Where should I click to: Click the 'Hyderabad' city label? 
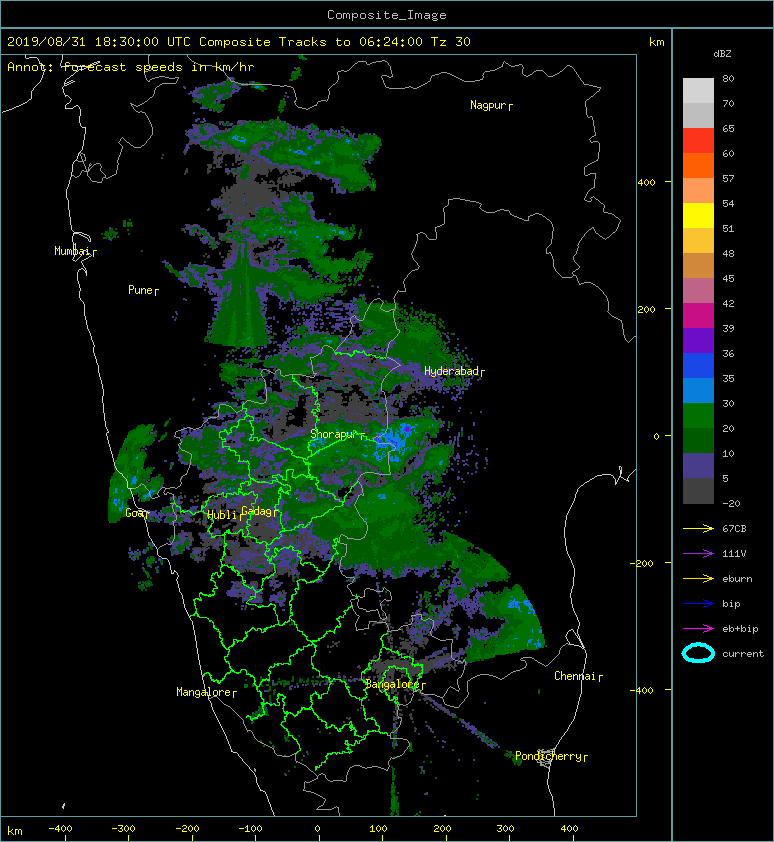point(454,372)
